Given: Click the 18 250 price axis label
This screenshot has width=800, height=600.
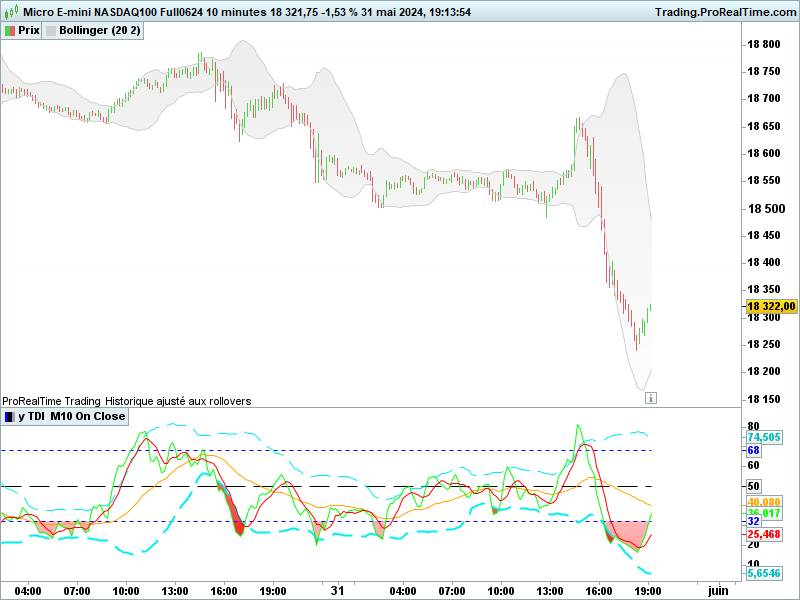Looking at the screenshot, I should point(764,344).
